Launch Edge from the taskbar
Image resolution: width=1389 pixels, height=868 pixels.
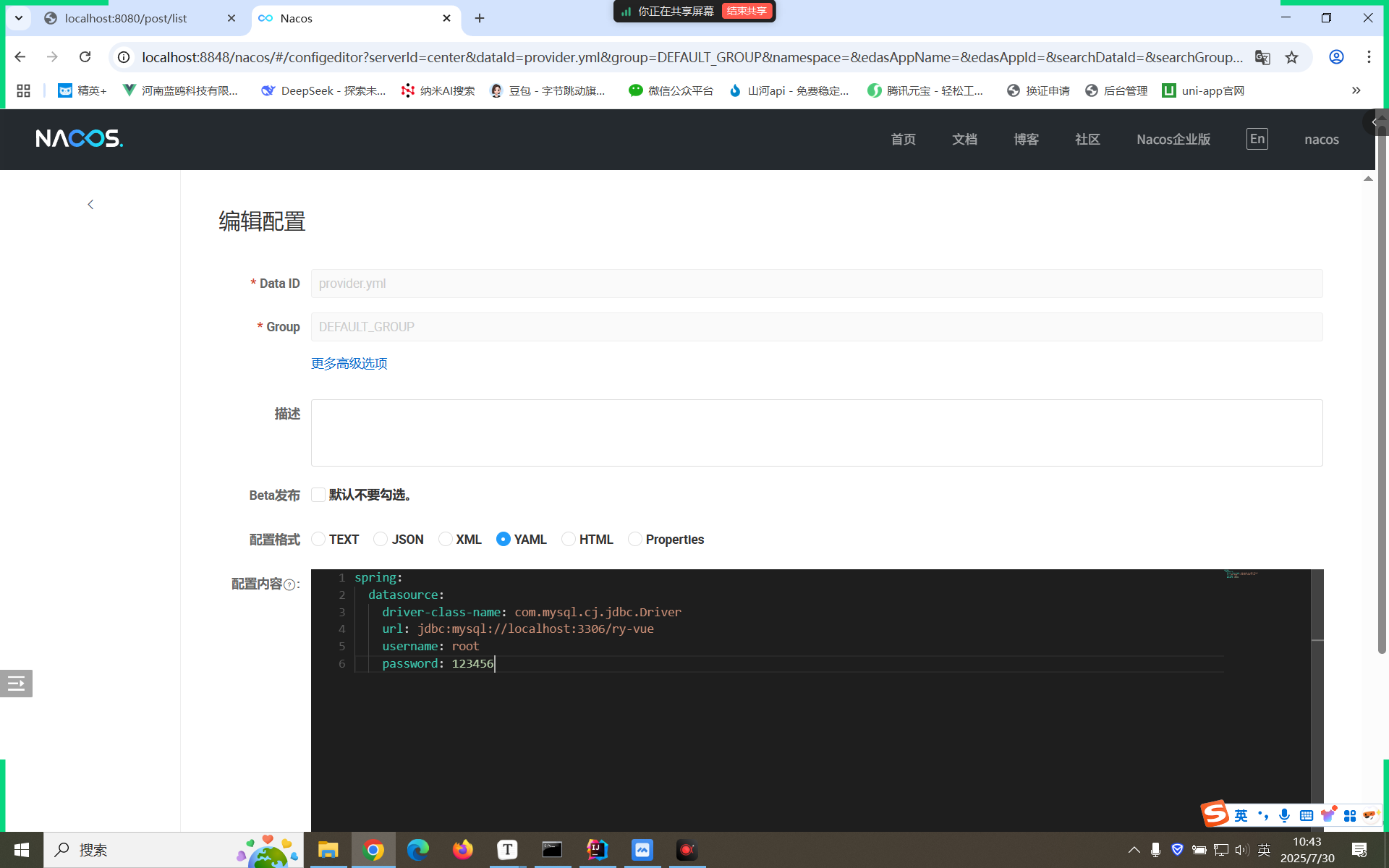click(418, 850)
